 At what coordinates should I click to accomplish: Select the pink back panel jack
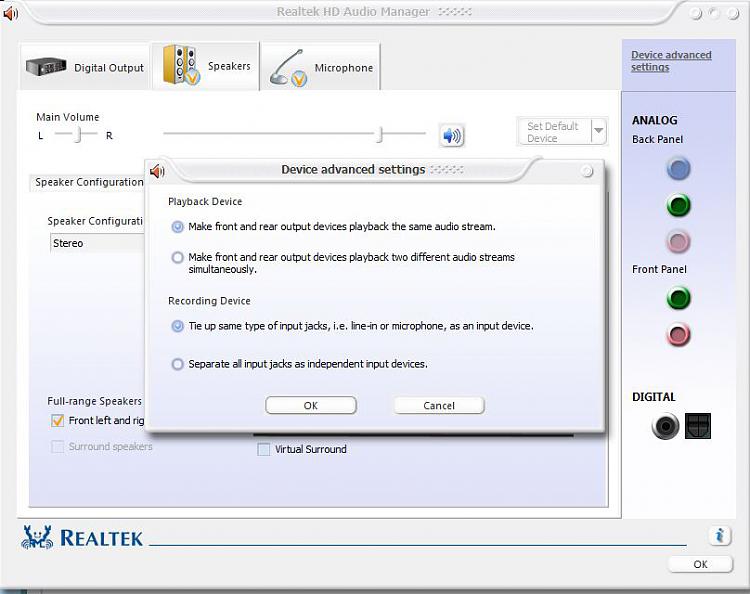tap(678, 242)
